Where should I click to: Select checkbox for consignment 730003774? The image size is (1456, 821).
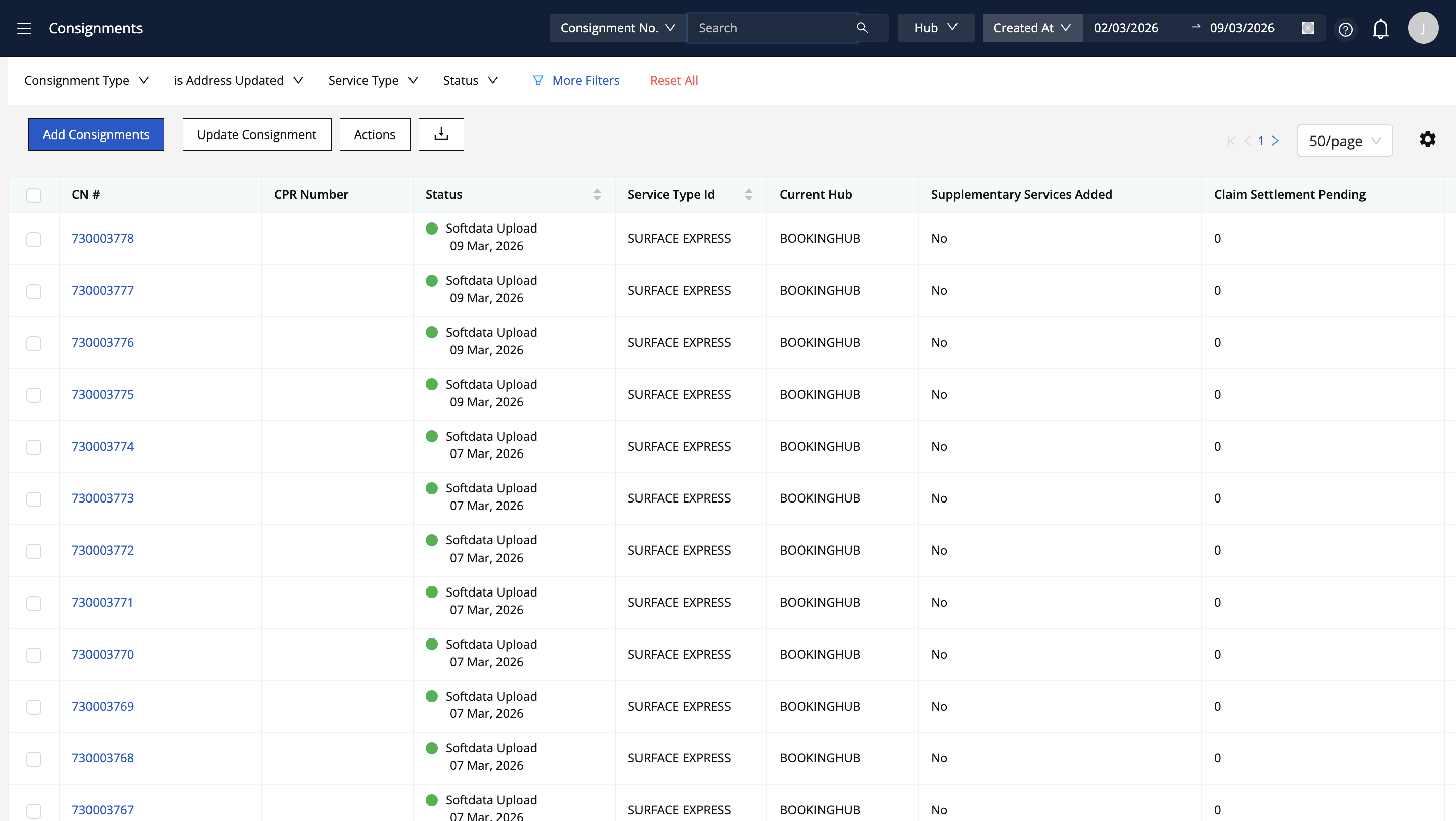point(34,447)
